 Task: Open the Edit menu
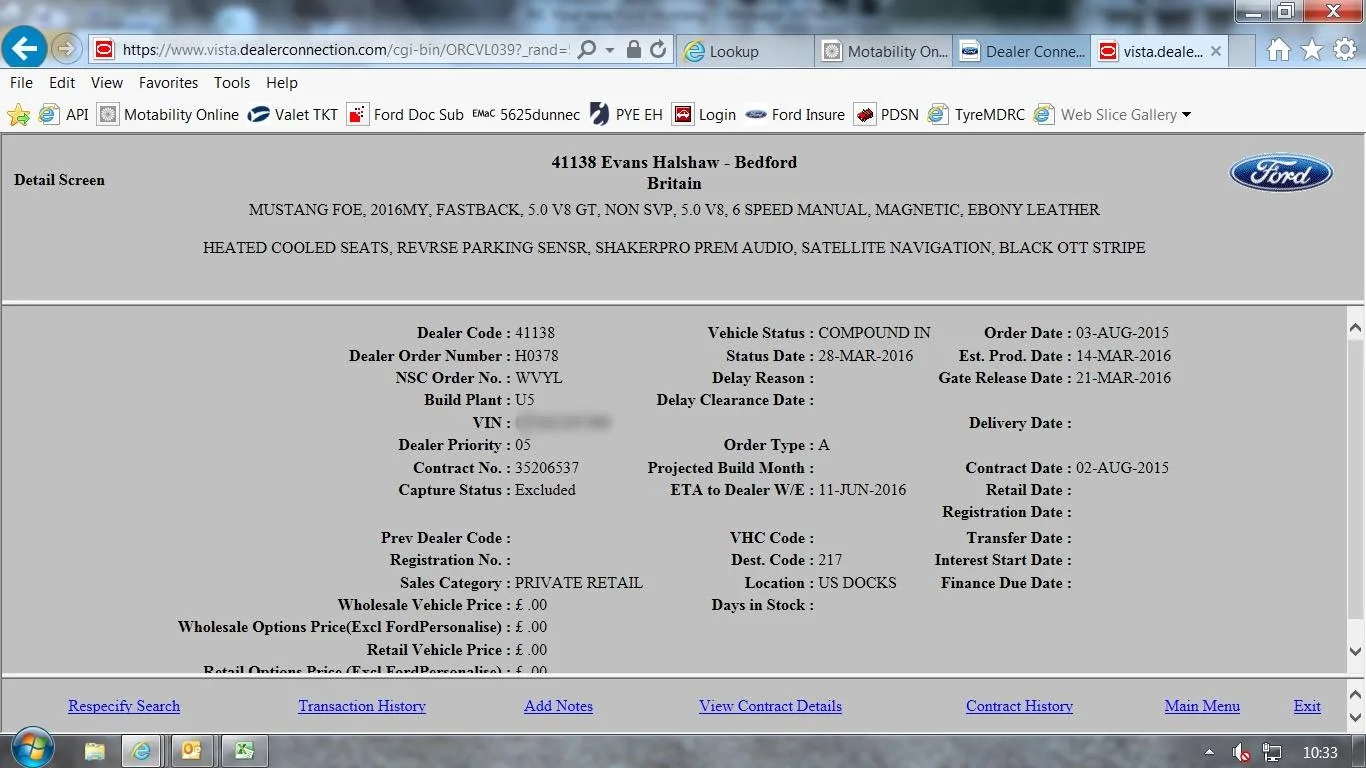pos(62,83)
